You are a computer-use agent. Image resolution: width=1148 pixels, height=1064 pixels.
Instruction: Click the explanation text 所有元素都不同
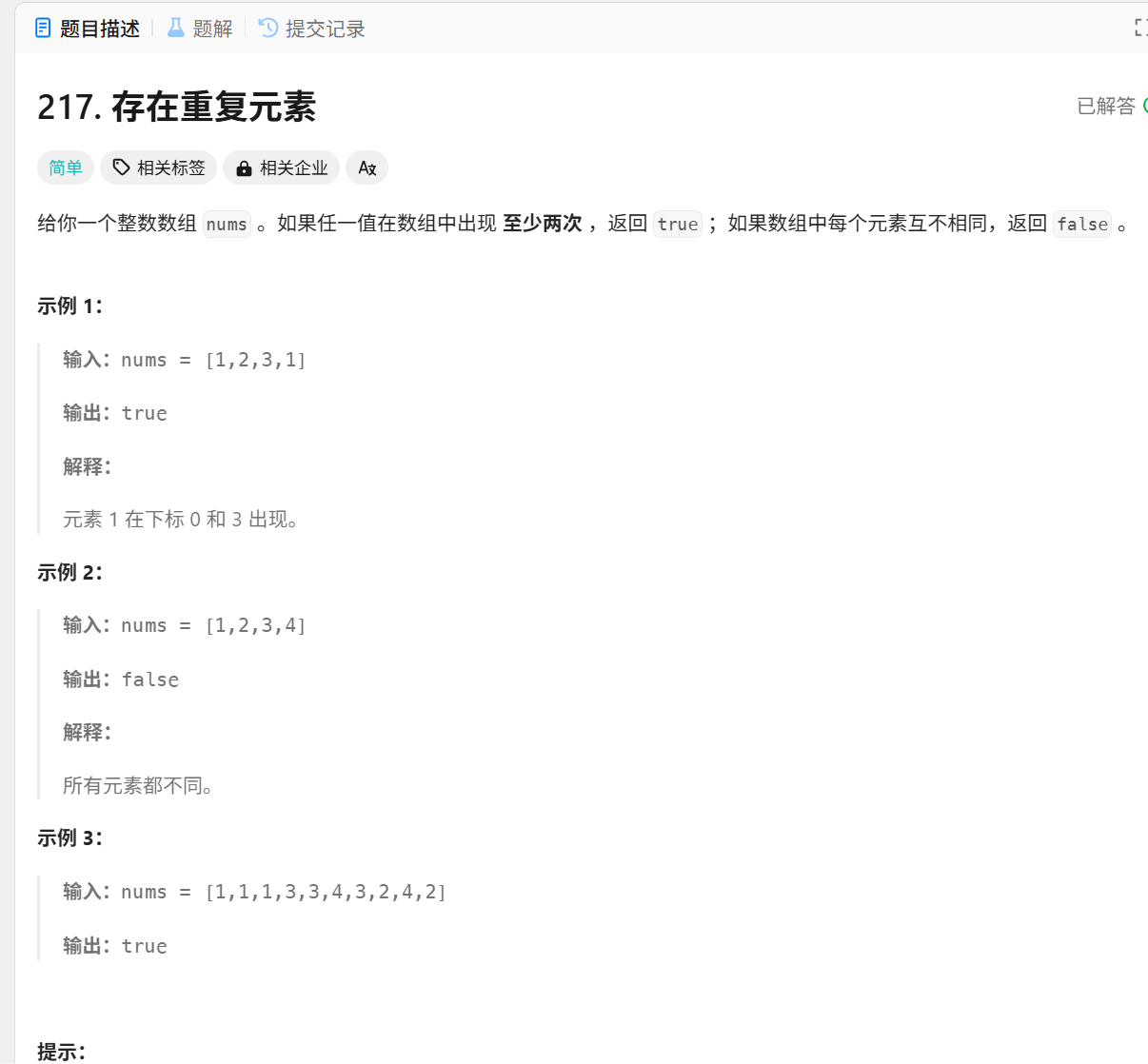(137, 785)
